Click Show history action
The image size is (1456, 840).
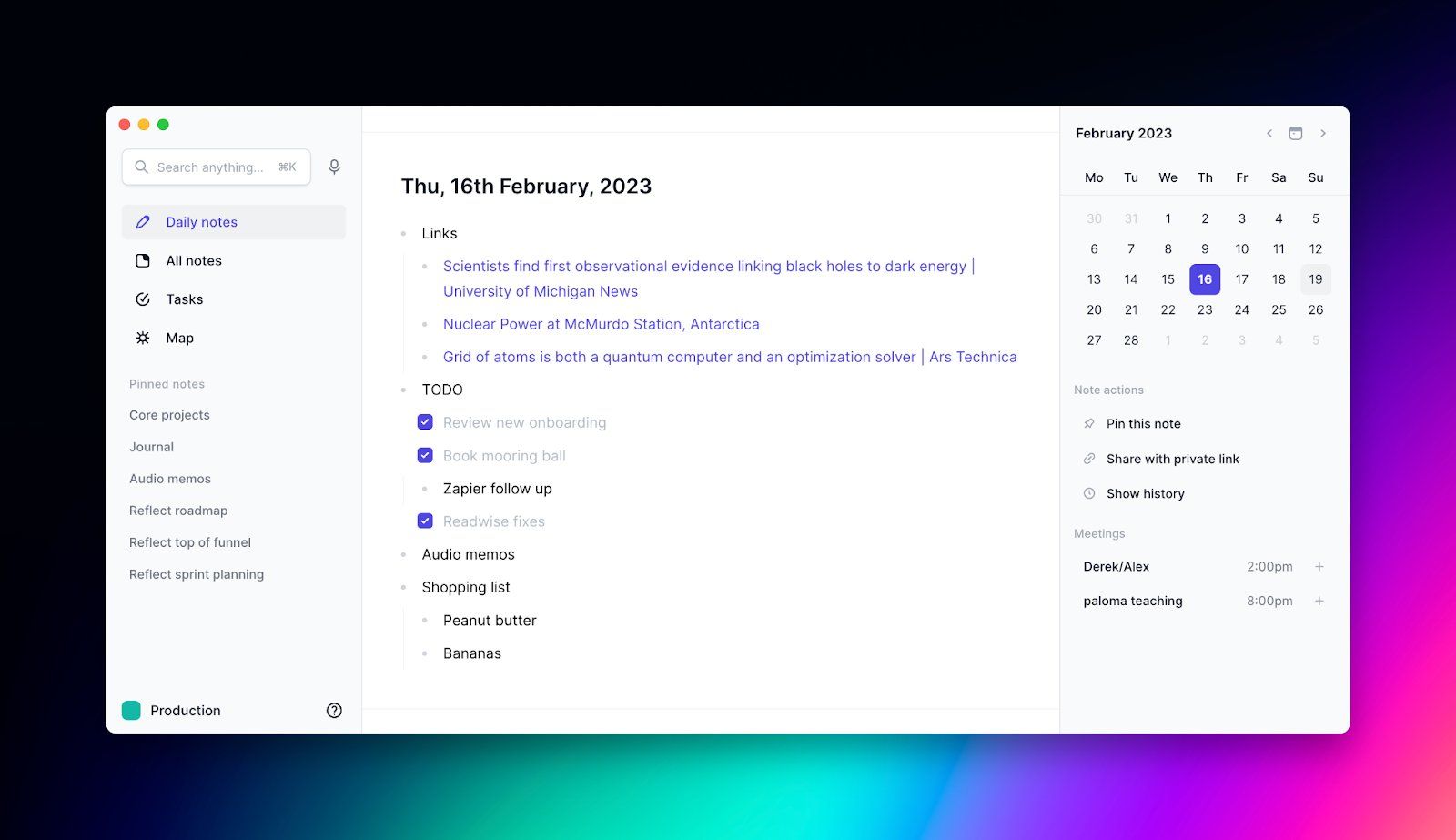tap(1145, 493)
